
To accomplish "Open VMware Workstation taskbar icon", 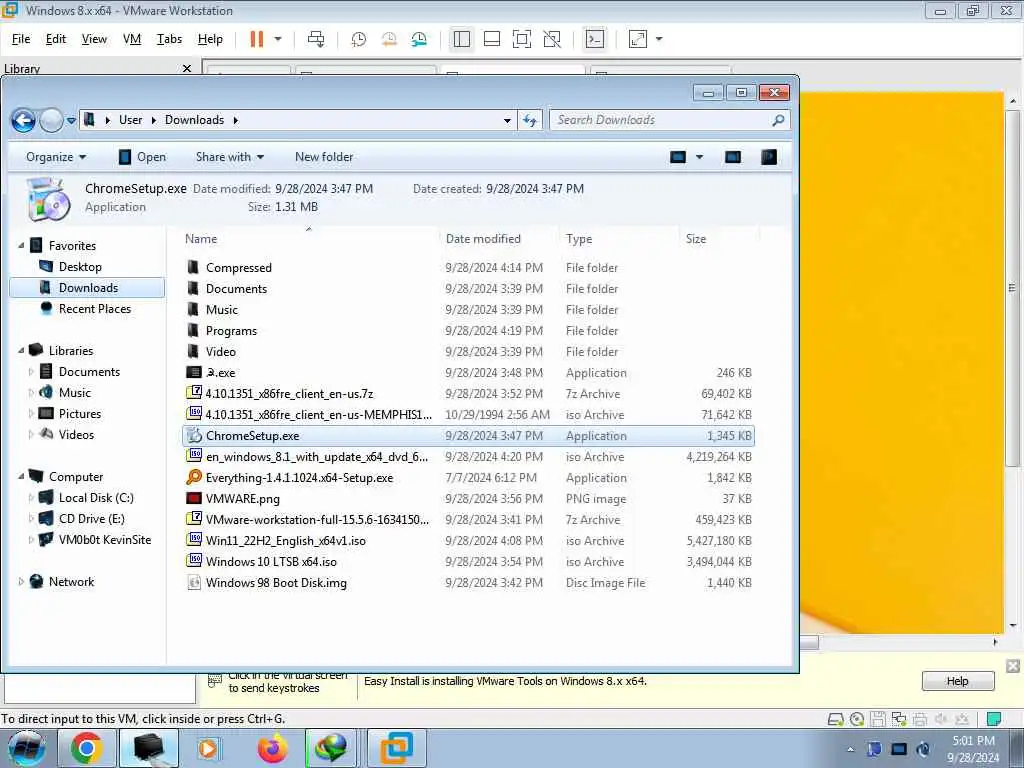I will coord(396,748).
